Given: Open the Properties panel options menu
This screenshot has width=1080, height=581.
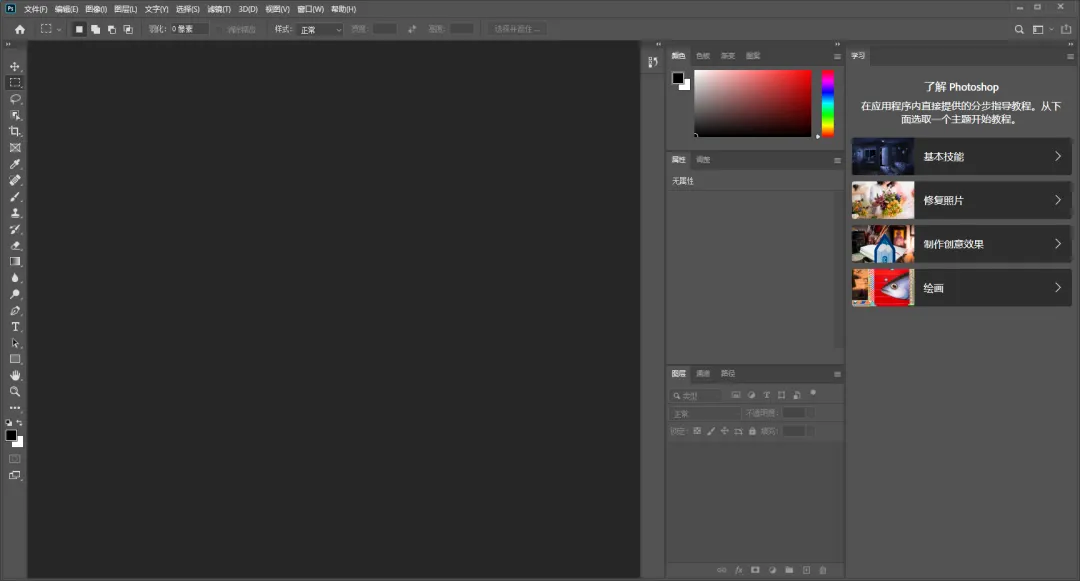Looking at the screenshot, I should point(837,160).
